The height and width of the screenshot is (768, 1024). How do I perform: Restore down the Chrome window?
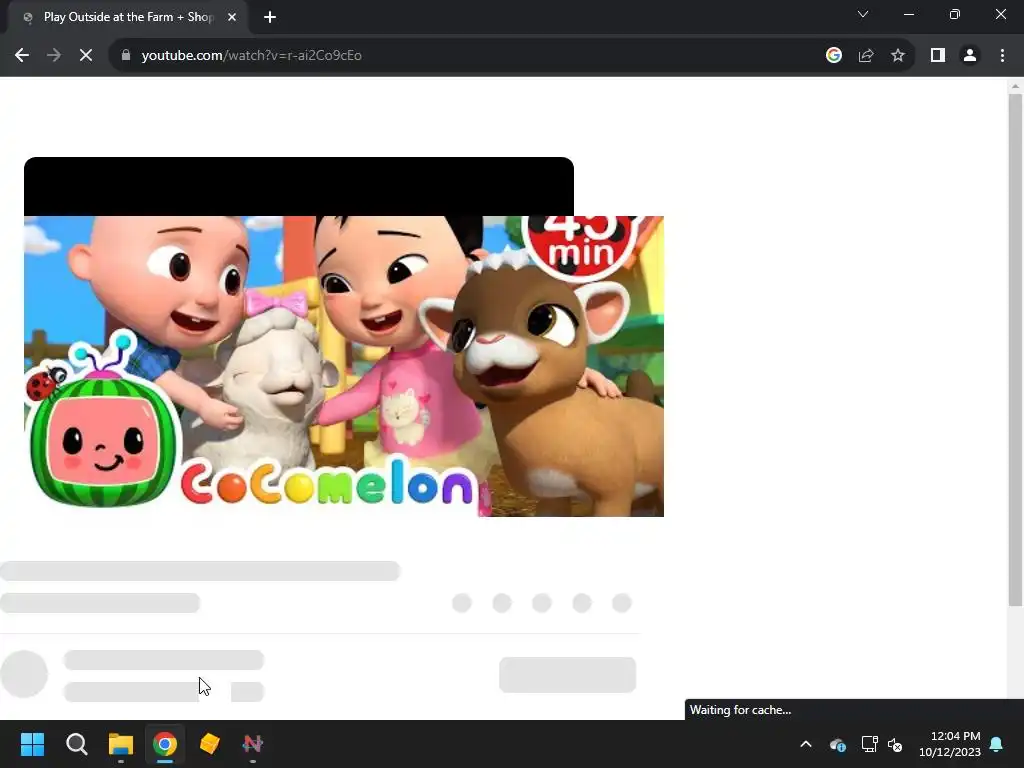click(955, 14)
